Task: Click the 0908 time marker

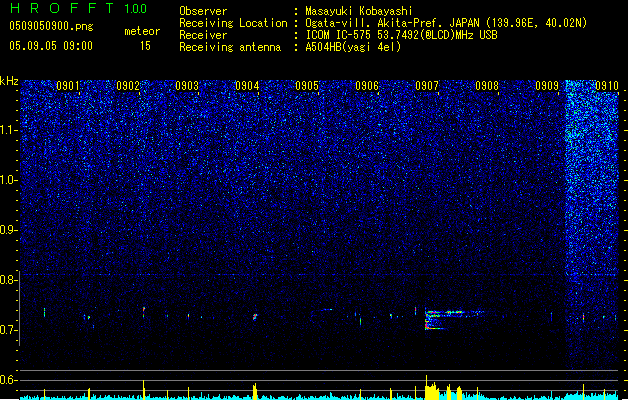Action: [487, 86]
